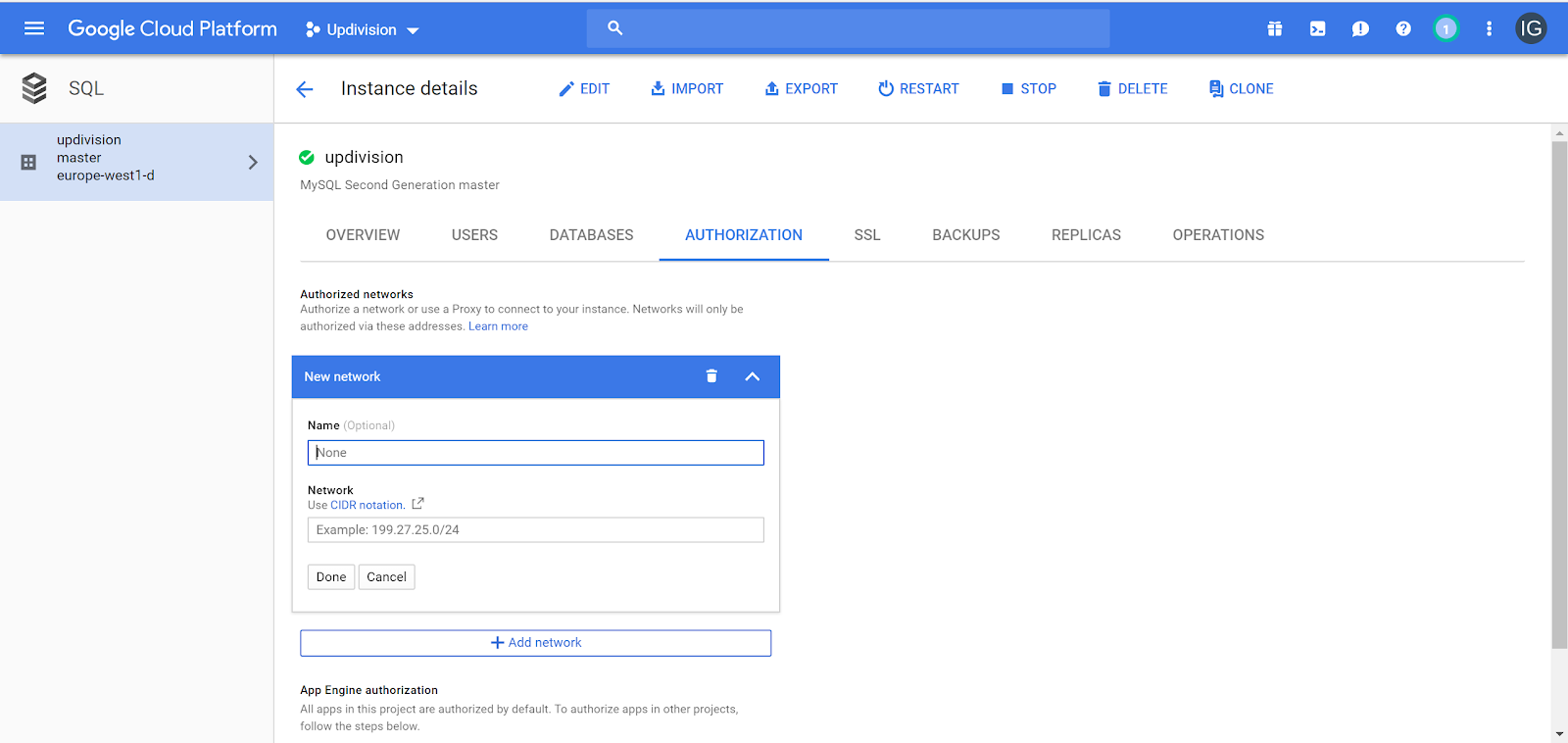1568x743 pixels.
Task: Switch to the USERS tab
Action: pos(474,235)
